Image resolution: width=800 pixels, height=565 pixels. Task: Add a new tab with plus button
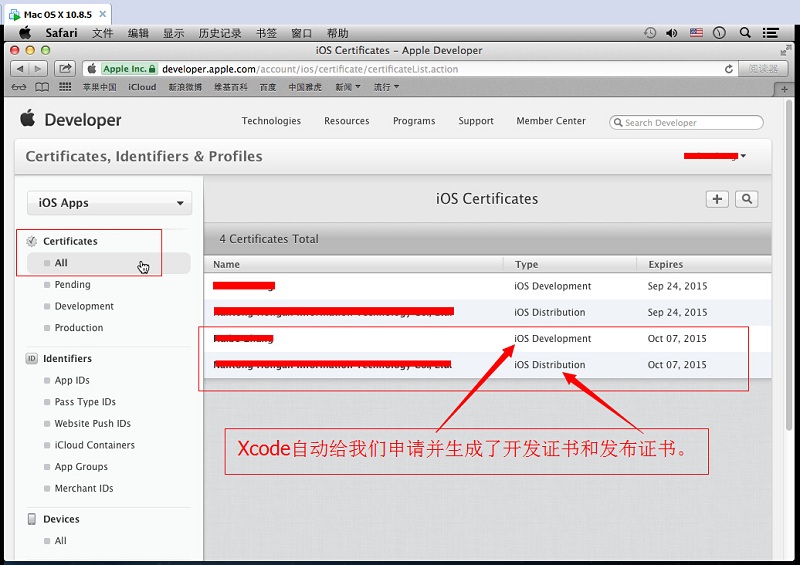(784, 89)
